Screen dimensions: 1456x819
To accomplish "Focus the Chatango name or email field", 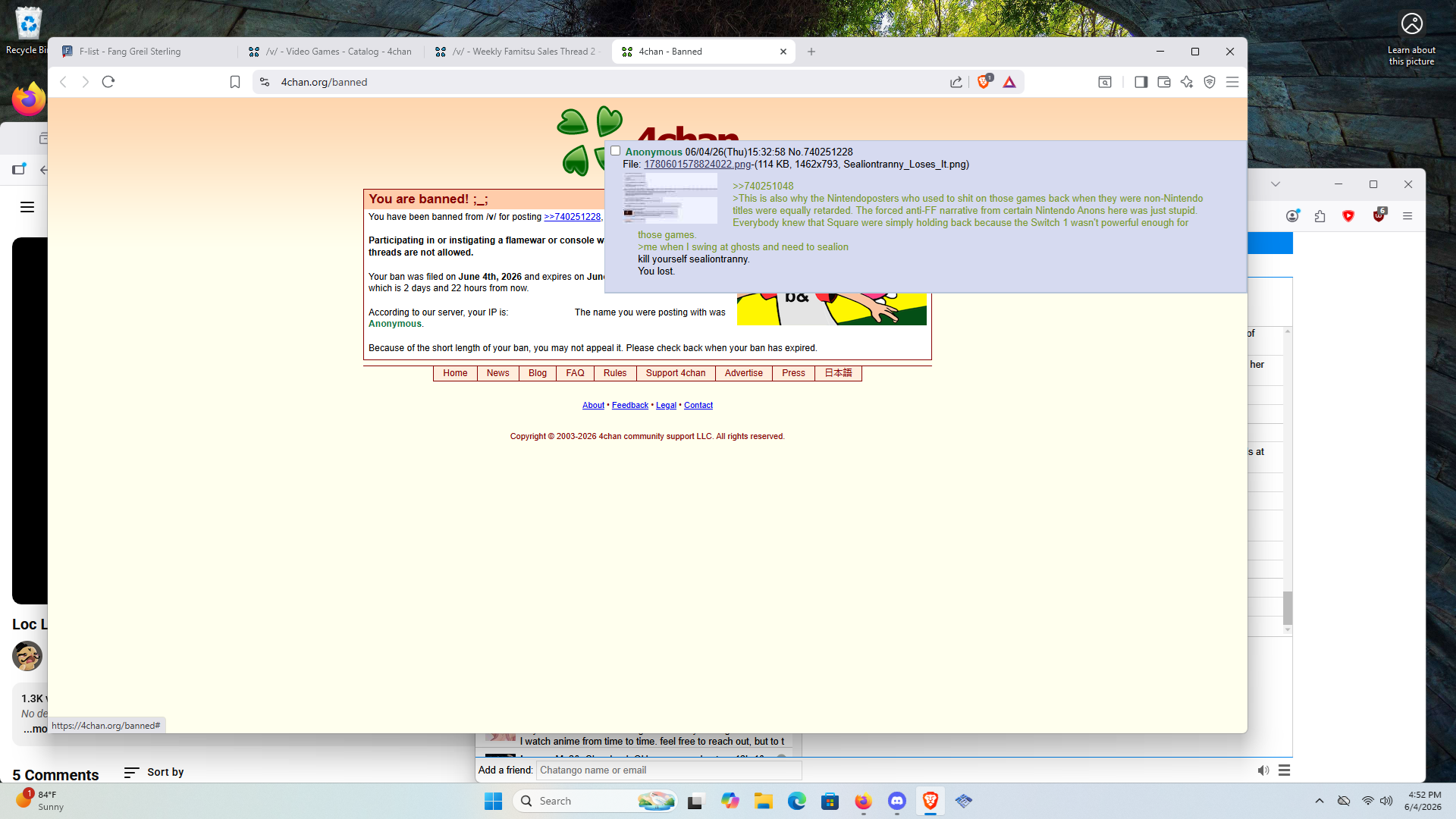I will pyautogui.click(x=669, y=770).
